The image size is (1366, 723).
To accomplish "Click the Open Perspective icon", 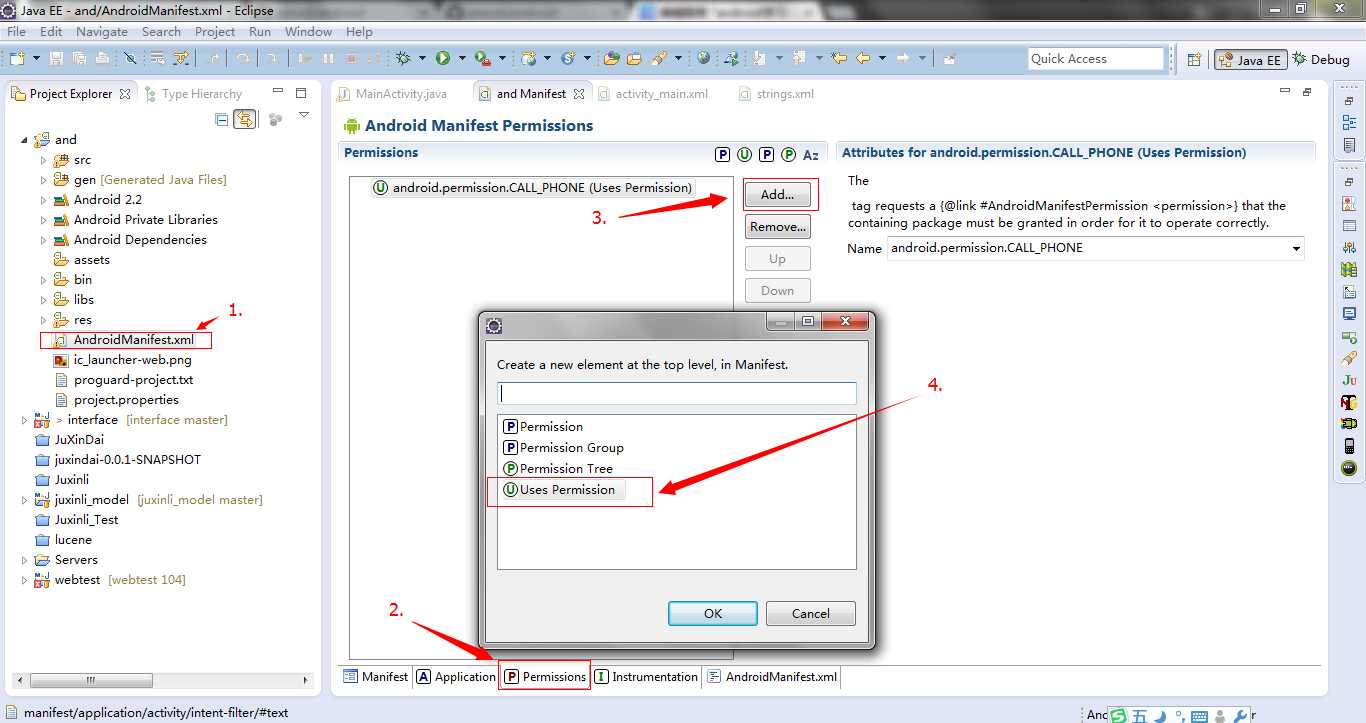I will (x=1194, y=60).
